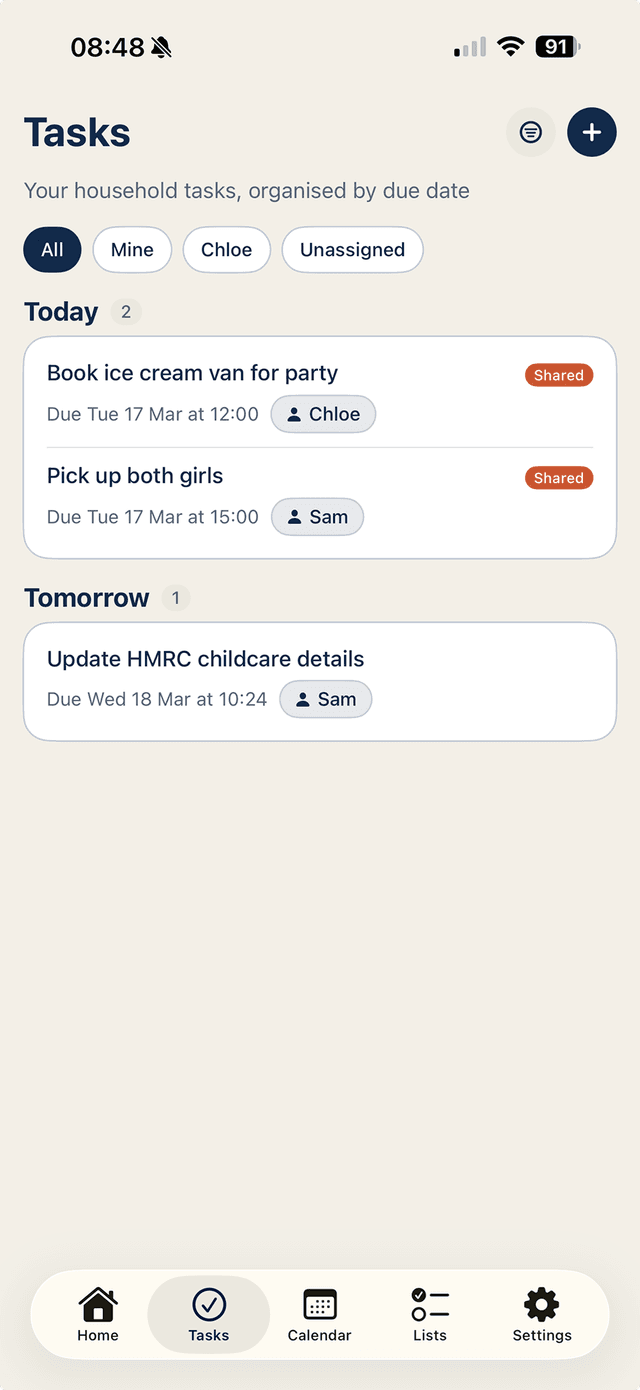Screen dimensions: 640x1390
Task: Open Settings via the gear icon
Action: coord(541,1304)
